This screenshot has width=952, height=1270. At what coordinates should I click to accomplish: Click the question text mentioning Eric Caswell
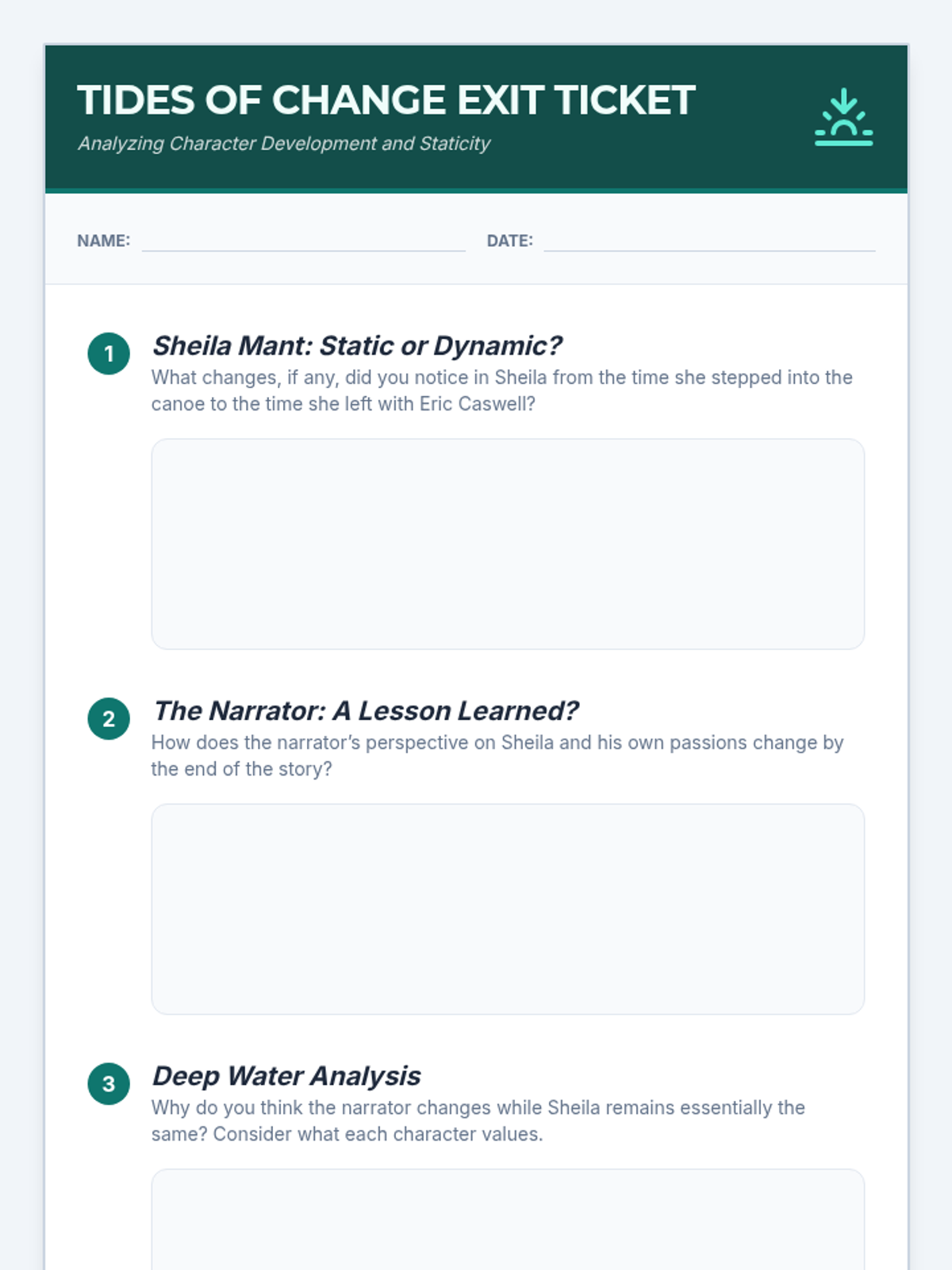(x=501, y=391)
